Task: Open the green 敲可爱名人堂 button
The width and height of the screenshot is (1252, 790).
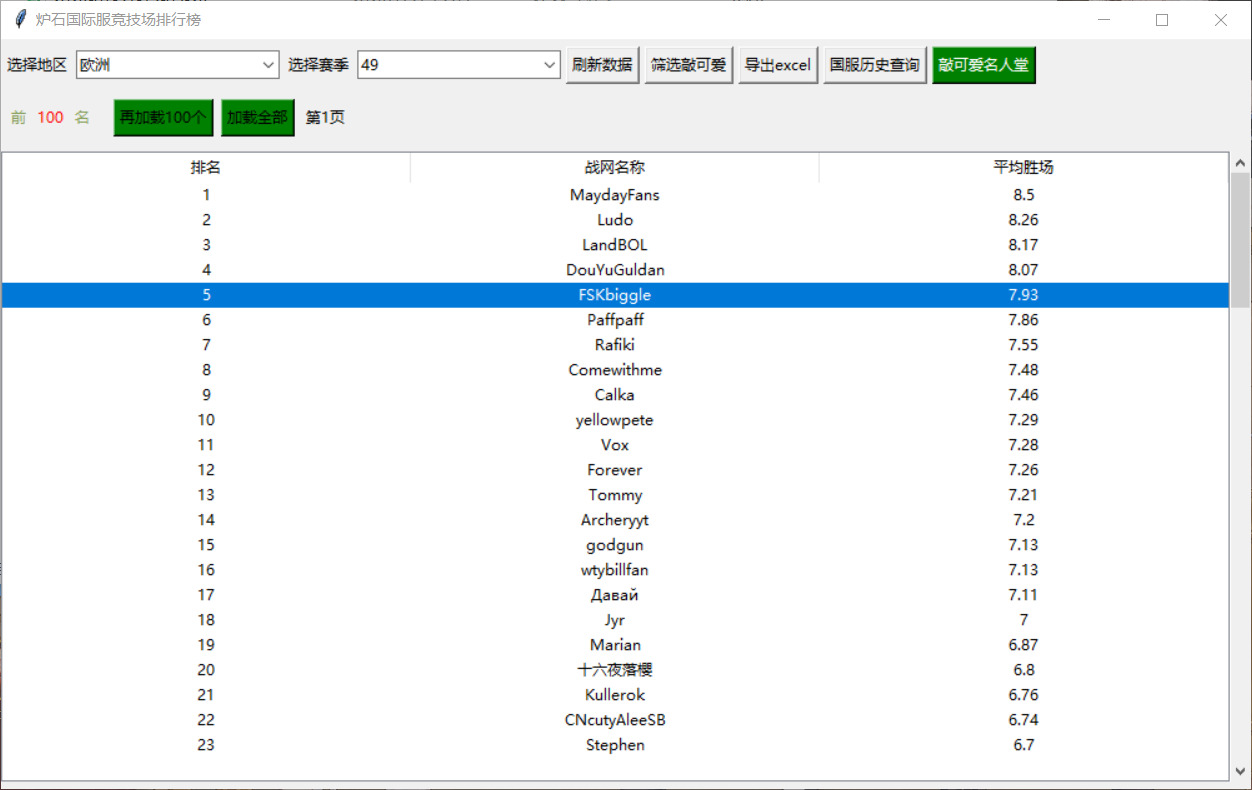Action: 984,65
